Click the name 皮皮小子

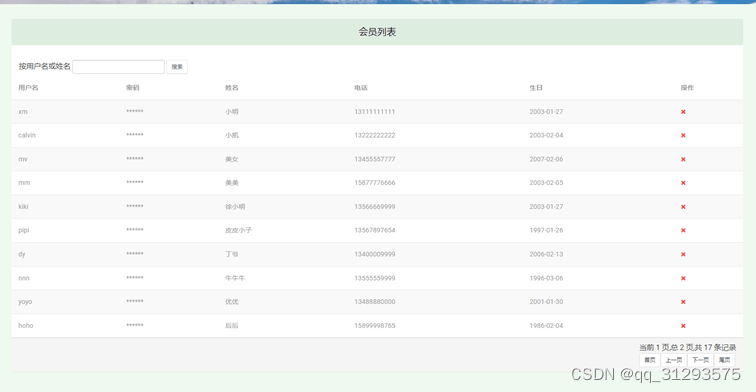pyautogui.click(x=238, y=230)
